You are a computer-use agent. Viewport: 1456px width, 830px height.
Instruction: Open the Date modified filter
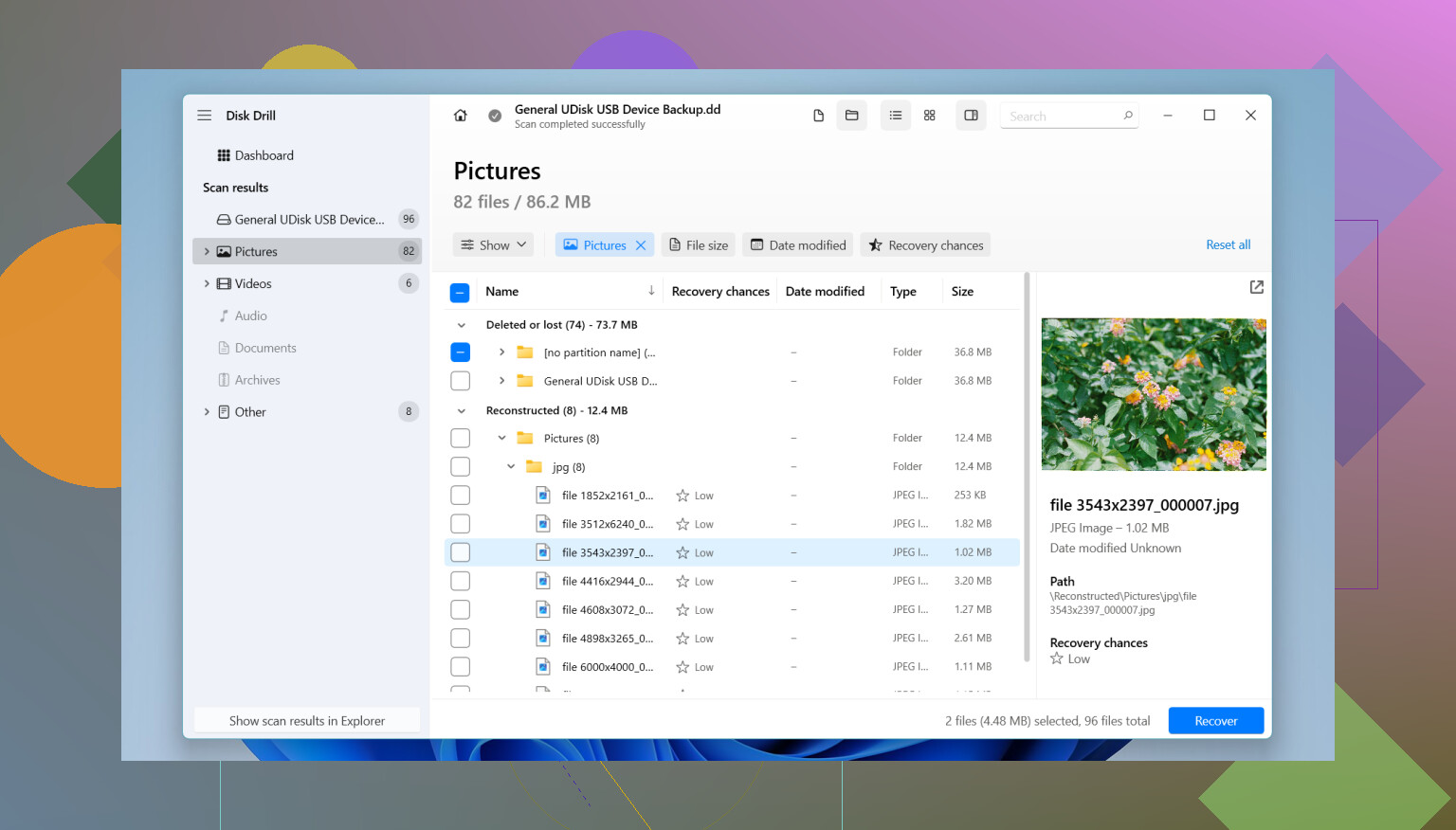click(x=798, y=245)
